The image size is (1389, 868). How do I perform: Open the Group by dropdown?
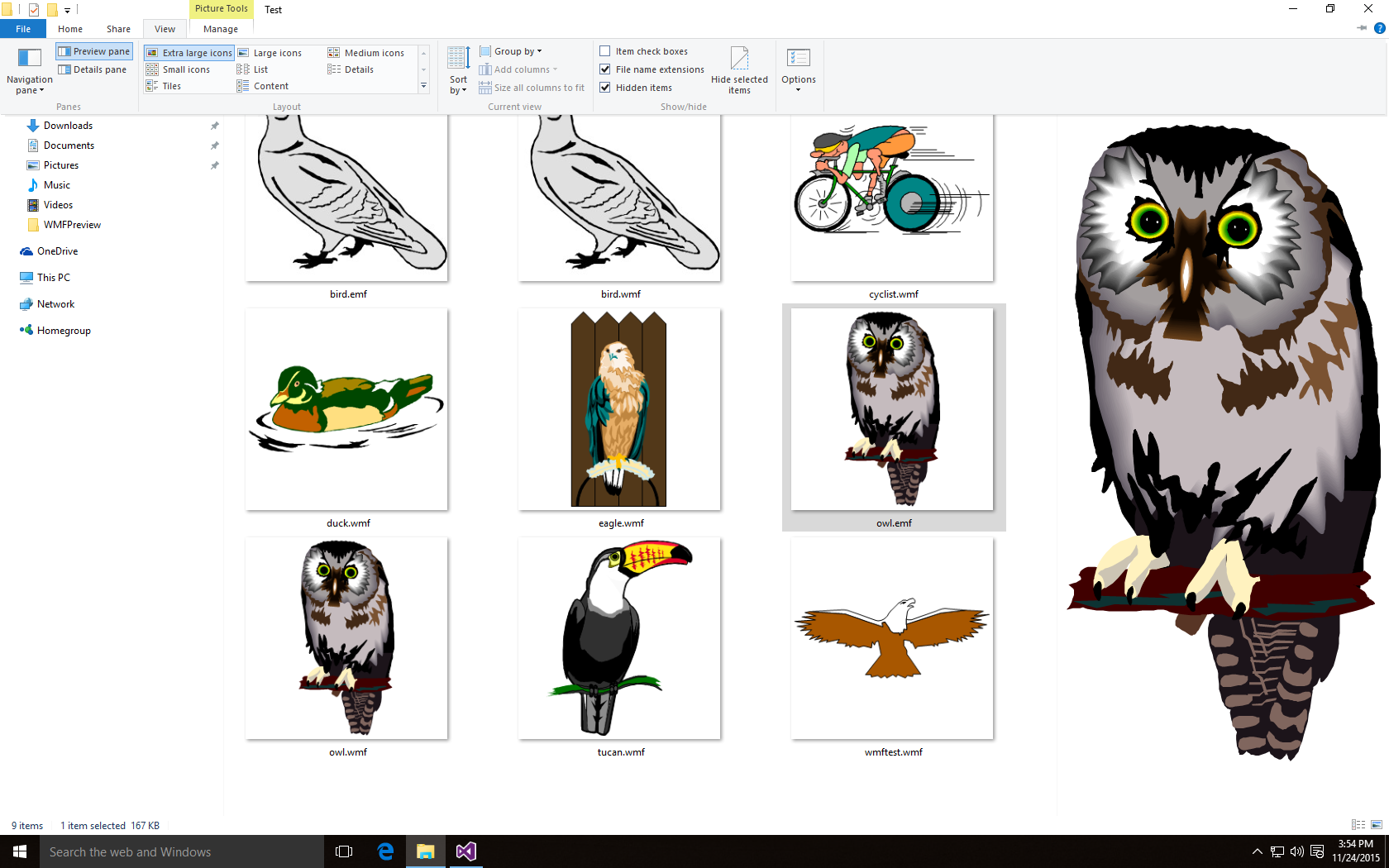pyautogui.click(x=511, y=51)
